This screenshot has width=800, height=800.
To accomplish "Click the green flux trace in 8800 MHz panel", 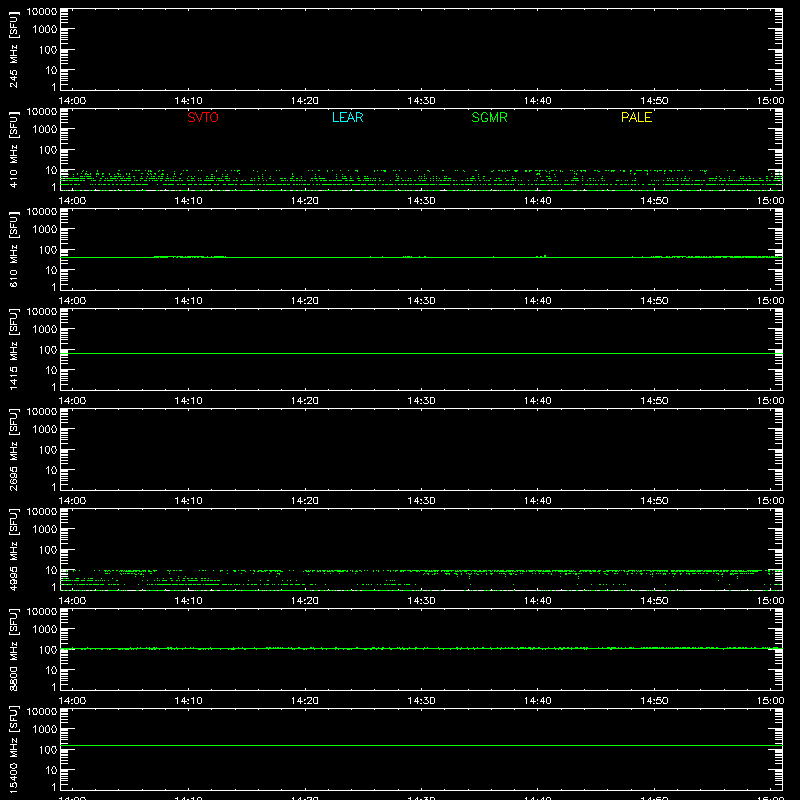I will coord(421,648).
